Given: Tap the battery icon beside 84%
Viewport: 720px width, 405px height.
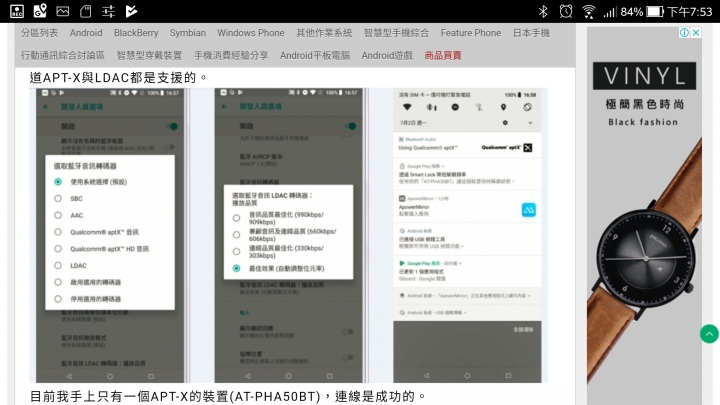Looking at the screenshot, I should point(655,11).
